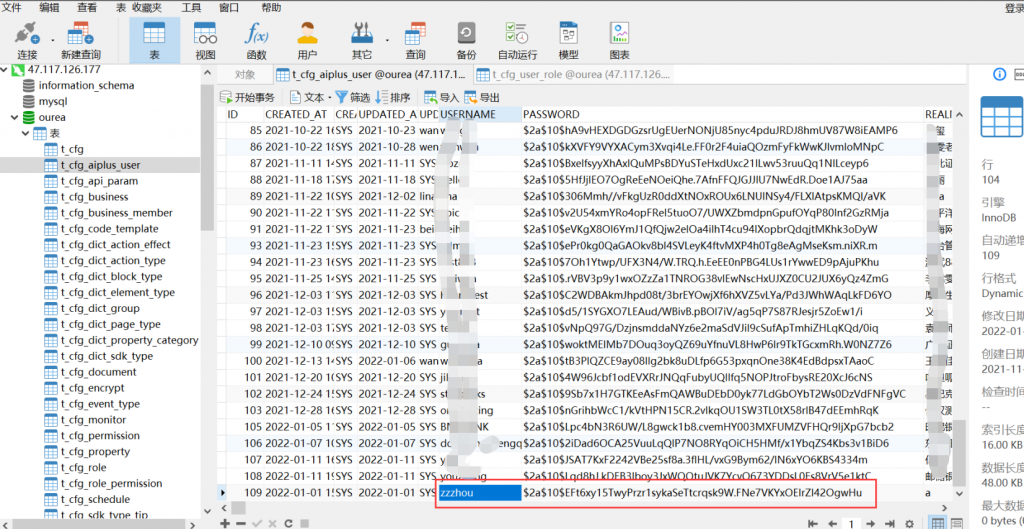This screenshot has width=1024, height=529.
Task: Select t_cfg_dict_group table in tree
Action: point(99,308)
